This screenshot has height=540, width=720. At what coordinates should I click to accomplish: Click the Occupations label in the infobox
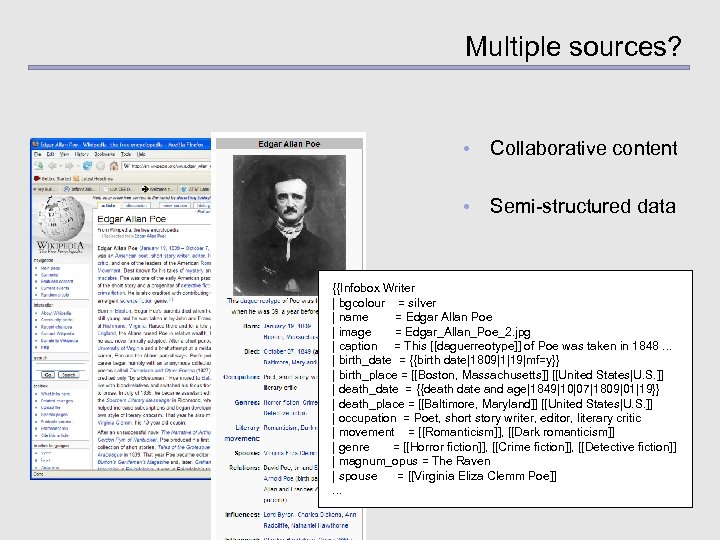[x=242, y=377]
